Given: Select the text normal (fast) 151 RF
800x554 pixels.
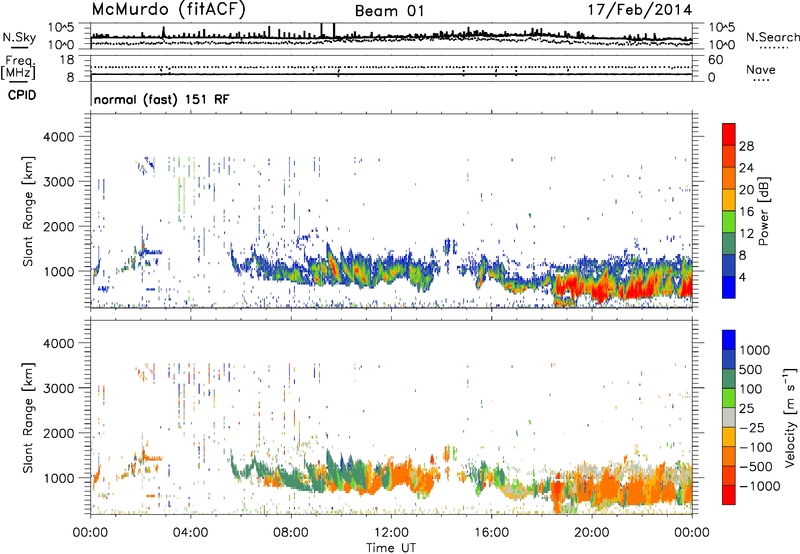Looking at the screenshot, I should 162,99.
